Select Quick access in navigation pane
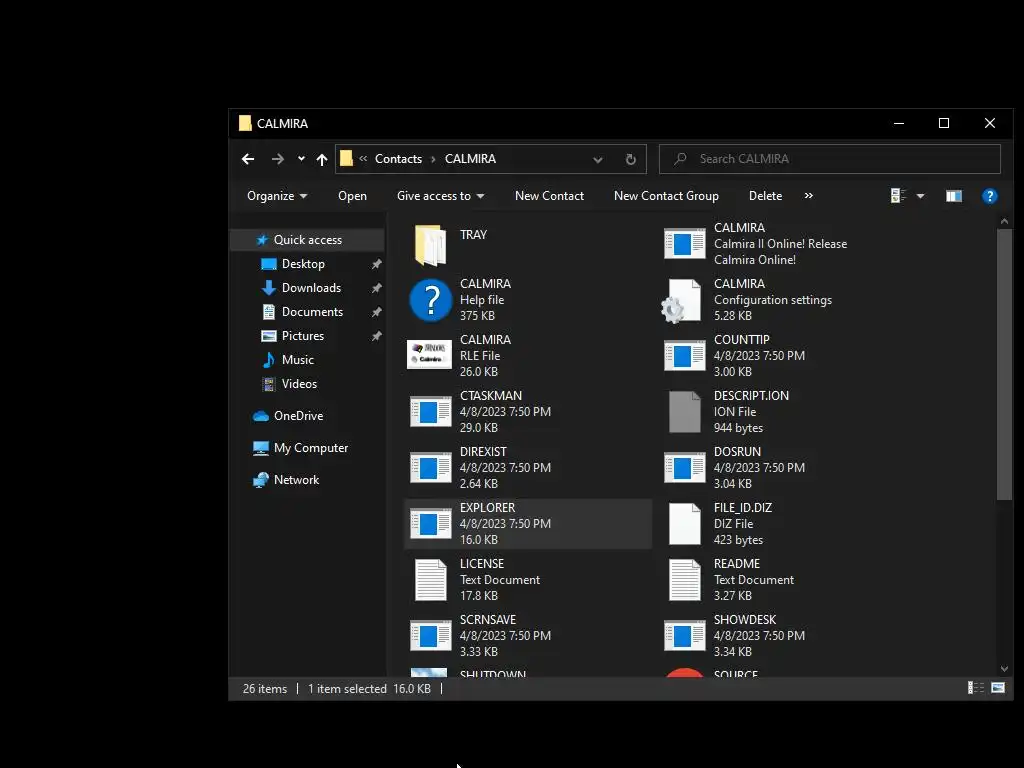The height and width of the screenshot is (768, 1024). click(308, 240)
